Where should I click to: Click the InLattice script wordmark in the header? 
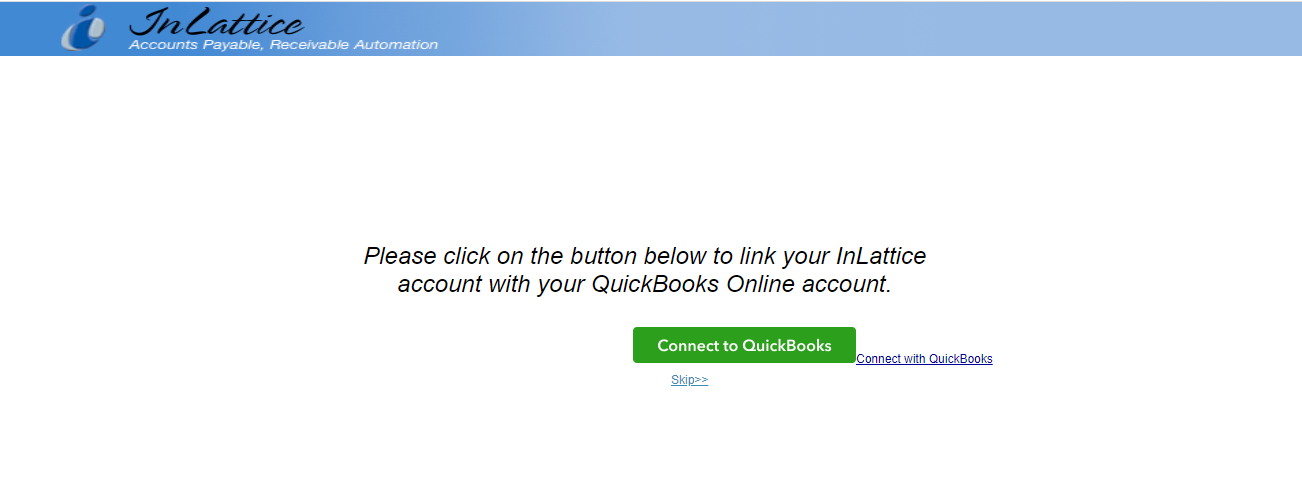pos(217,22)
